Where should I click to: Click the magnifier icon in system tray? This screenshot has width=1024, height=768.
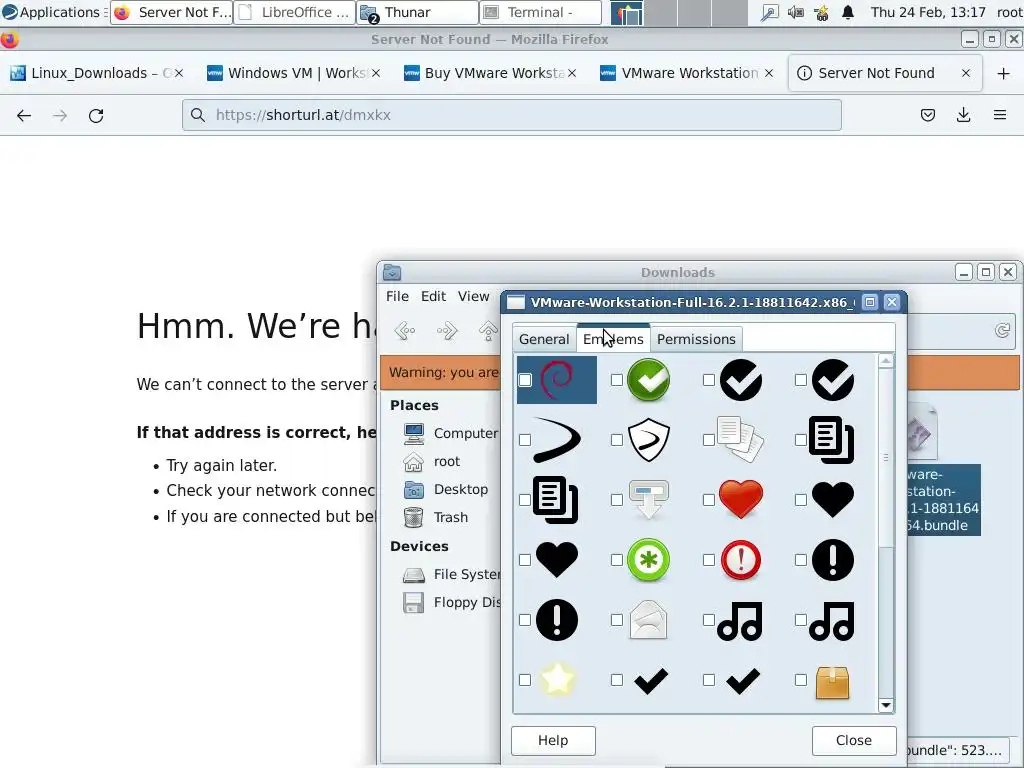click(769, 12)
